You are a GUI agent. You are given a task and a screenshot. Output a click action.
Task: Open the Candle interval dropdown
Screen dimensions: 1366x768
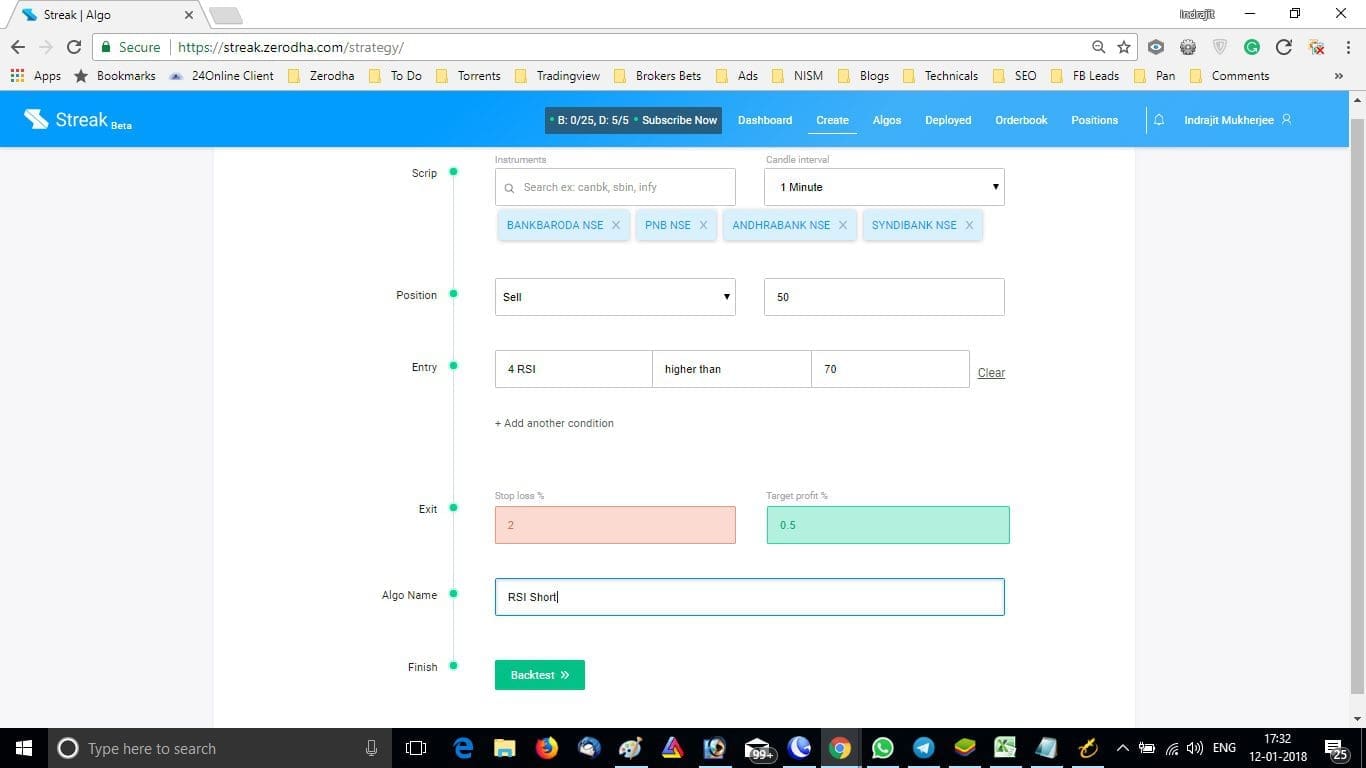click(884, 187)
